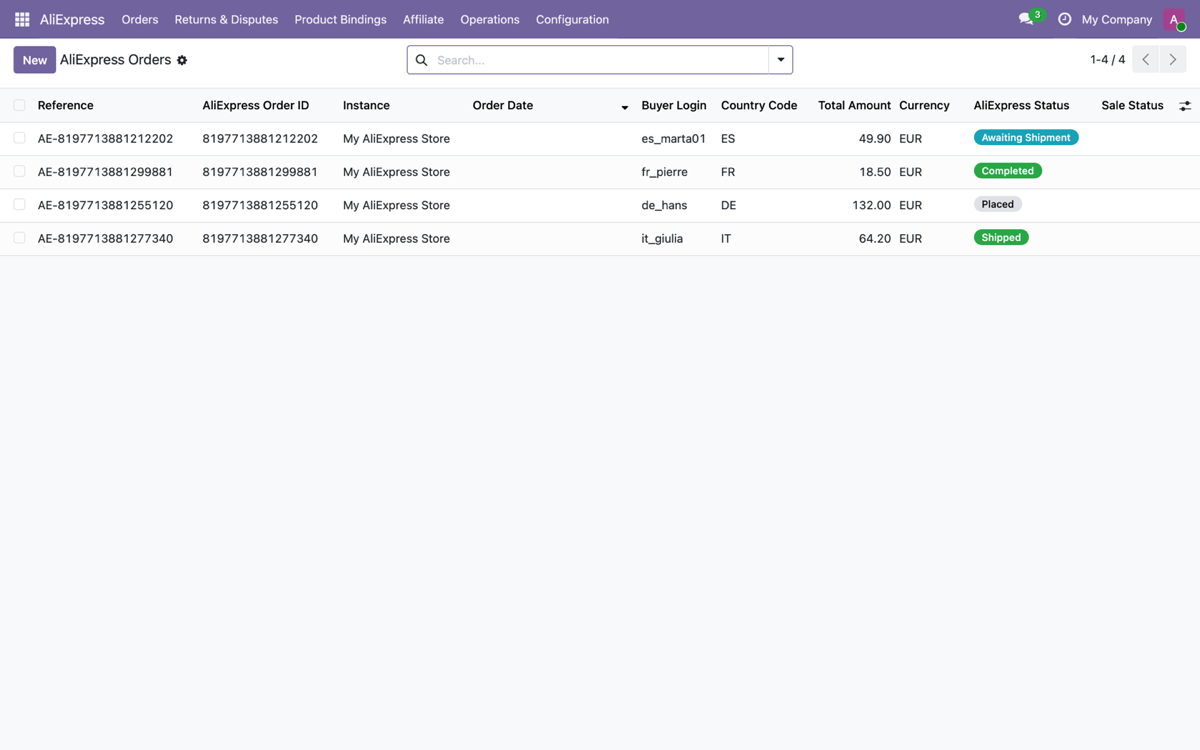
Task: Open order reference AE-8197713881212202
Action: coord(105,139)
